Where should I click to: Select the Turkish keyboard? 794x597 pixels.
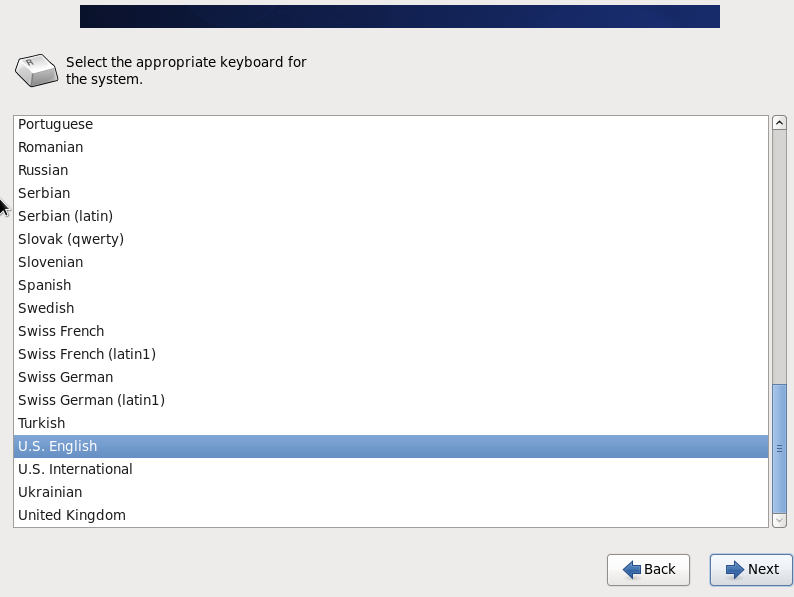pyautogui.click(x=391, y=423)
